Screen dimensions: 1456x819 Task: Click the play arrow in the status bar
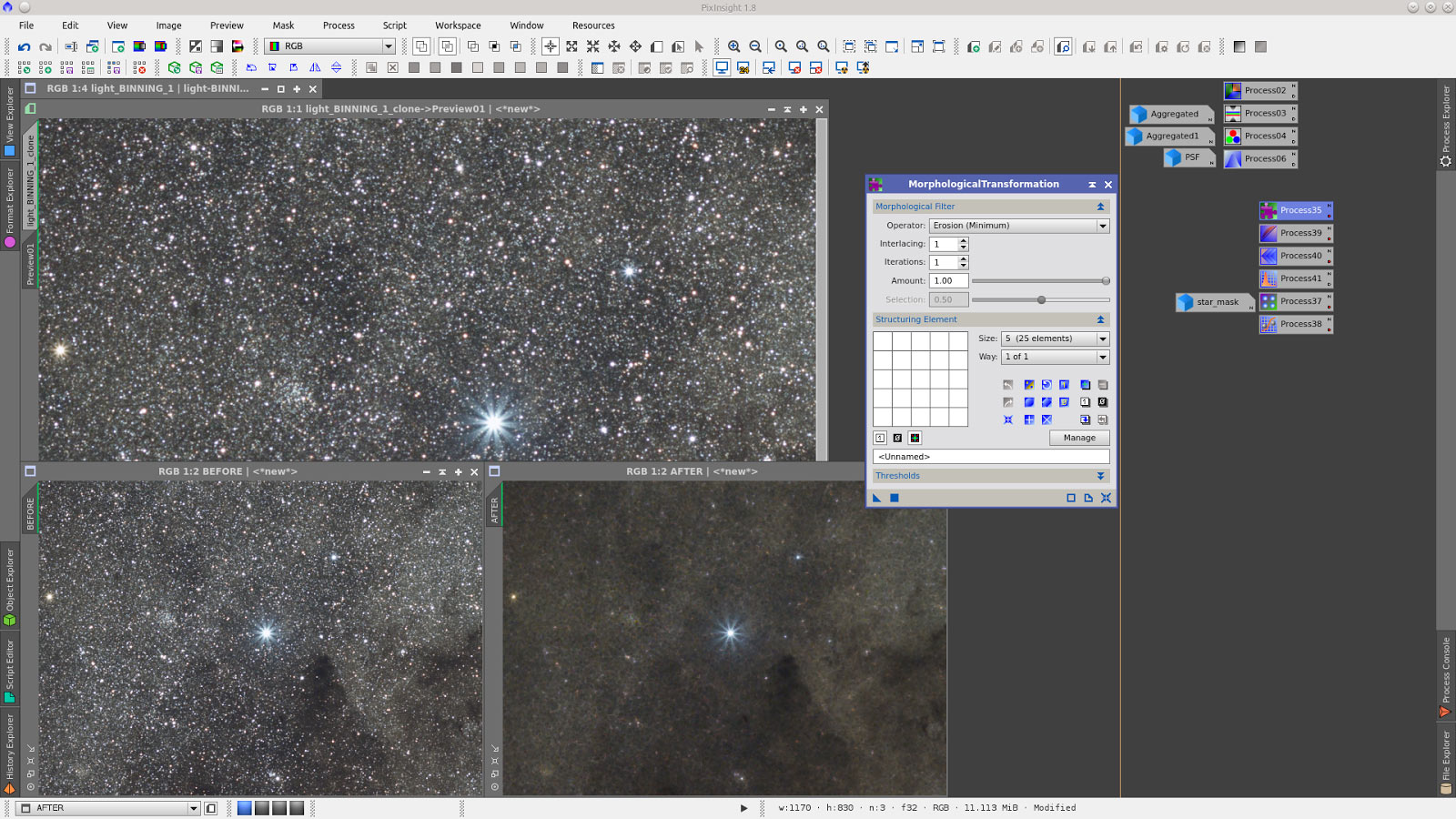tap(743, 808)
